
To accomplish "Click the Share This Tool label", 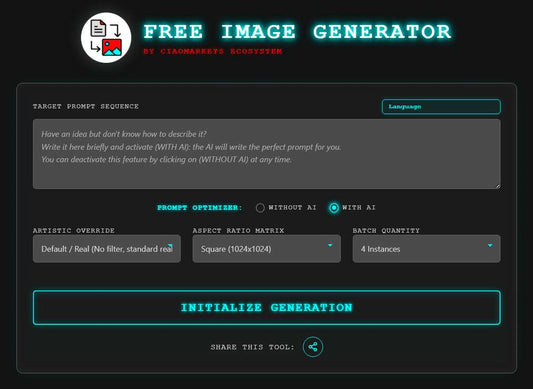I will pos(253,347).
